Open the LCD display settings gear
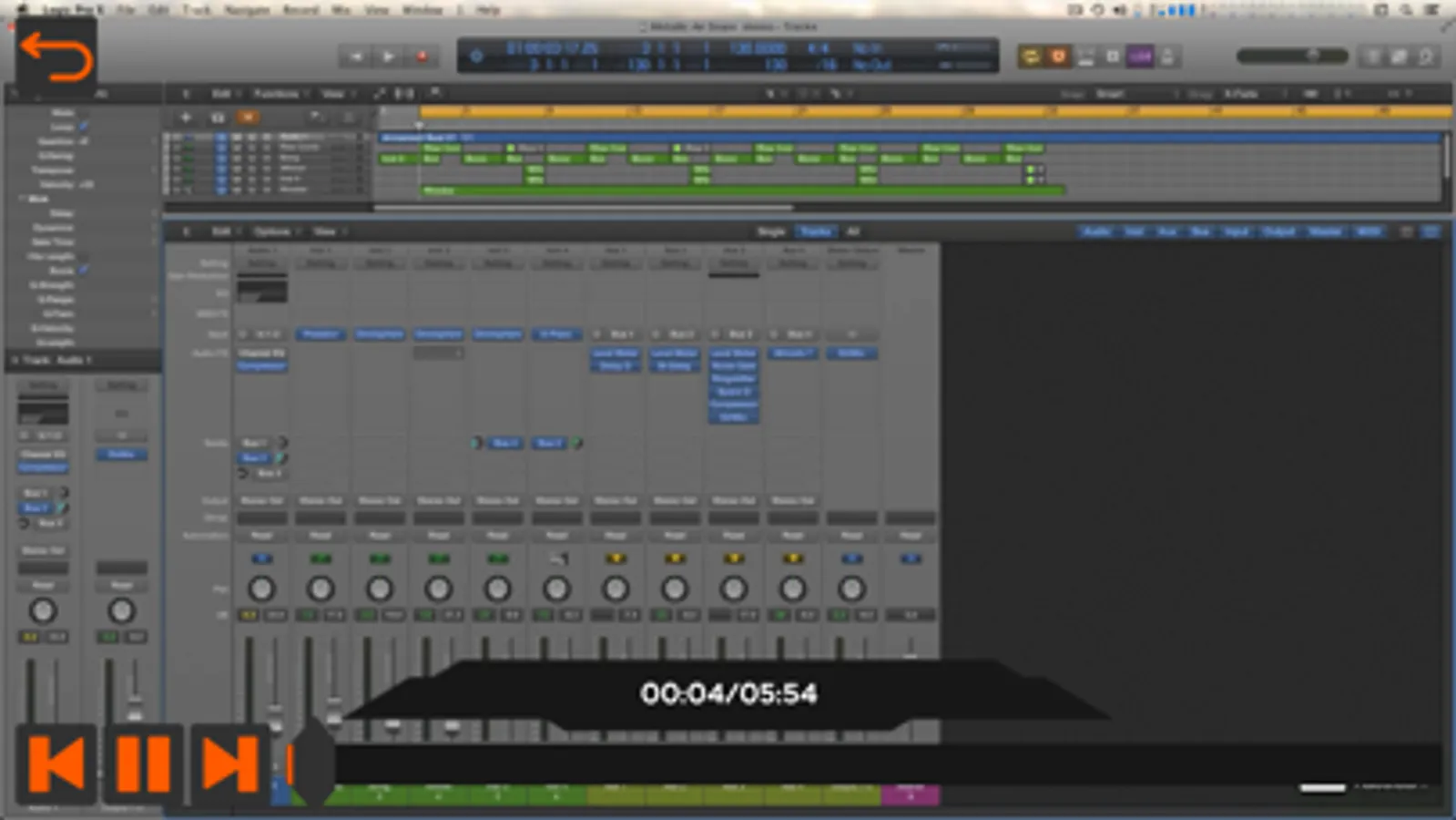Viewport: 1456px width, 820px height. click(x=475, y=56)
